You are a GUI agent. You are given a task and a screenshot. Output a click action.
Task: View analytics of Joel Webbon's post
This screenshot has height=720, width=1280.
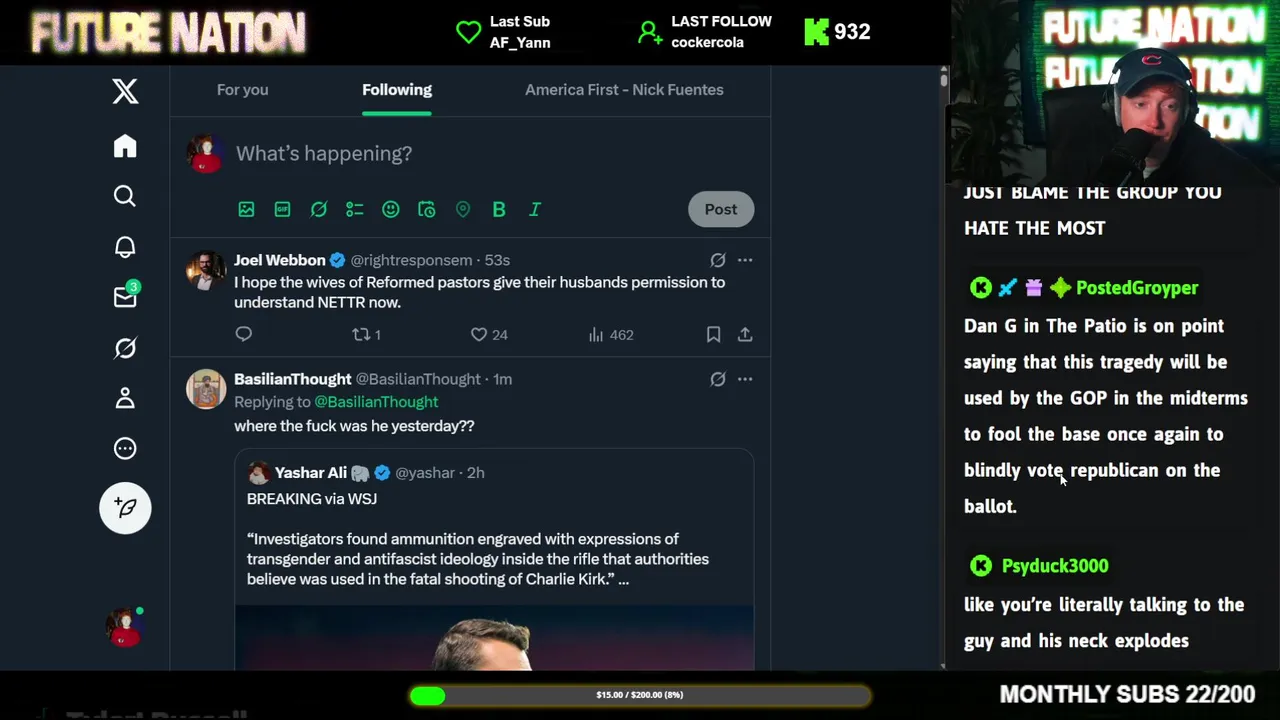tap(611, 334)
